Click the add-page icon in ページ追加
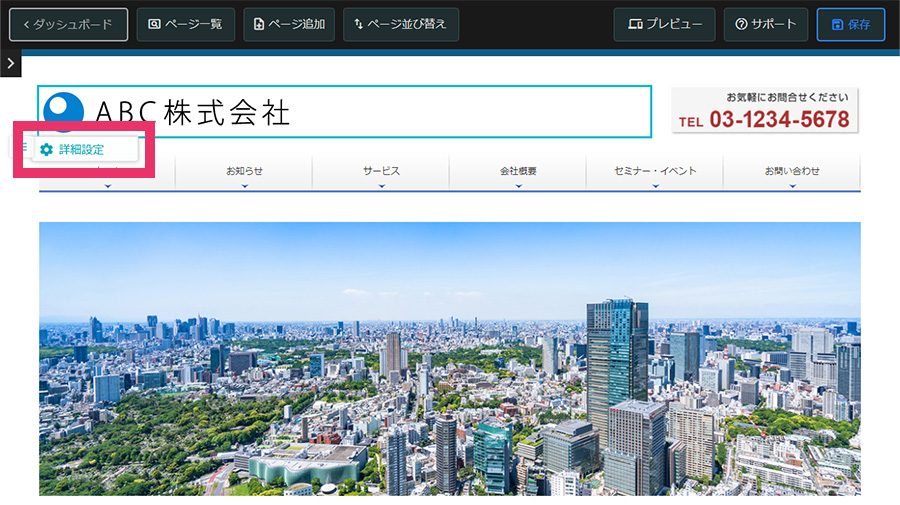The width and height of the screenshot is (900, 505). (x=259, y=24)
